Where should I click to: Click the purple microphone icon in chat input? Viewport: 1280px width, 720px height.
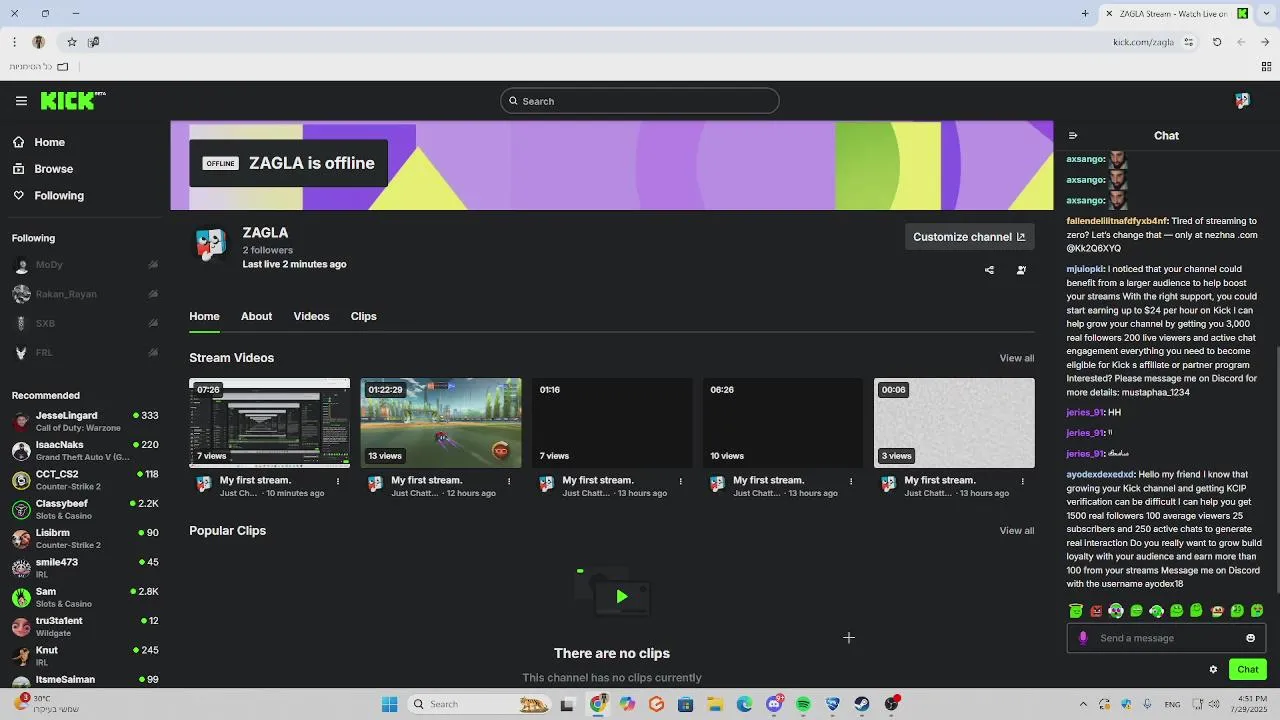1083,638
